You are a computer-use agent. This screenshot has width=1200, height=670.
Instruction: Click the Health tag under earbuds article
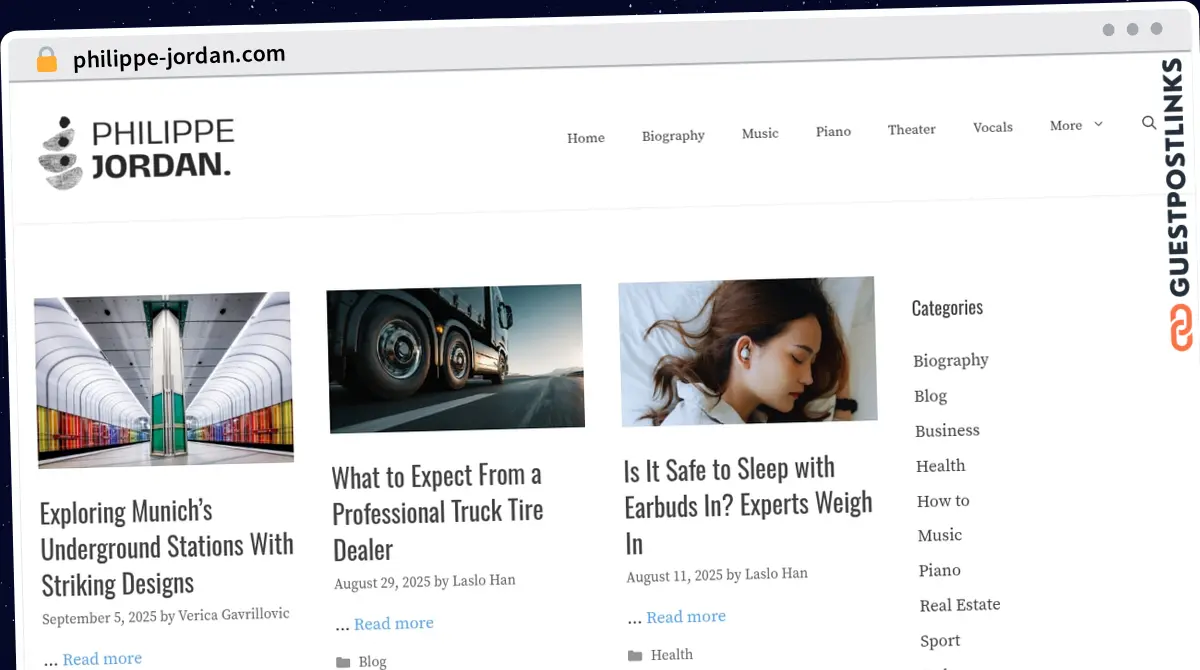671,655
